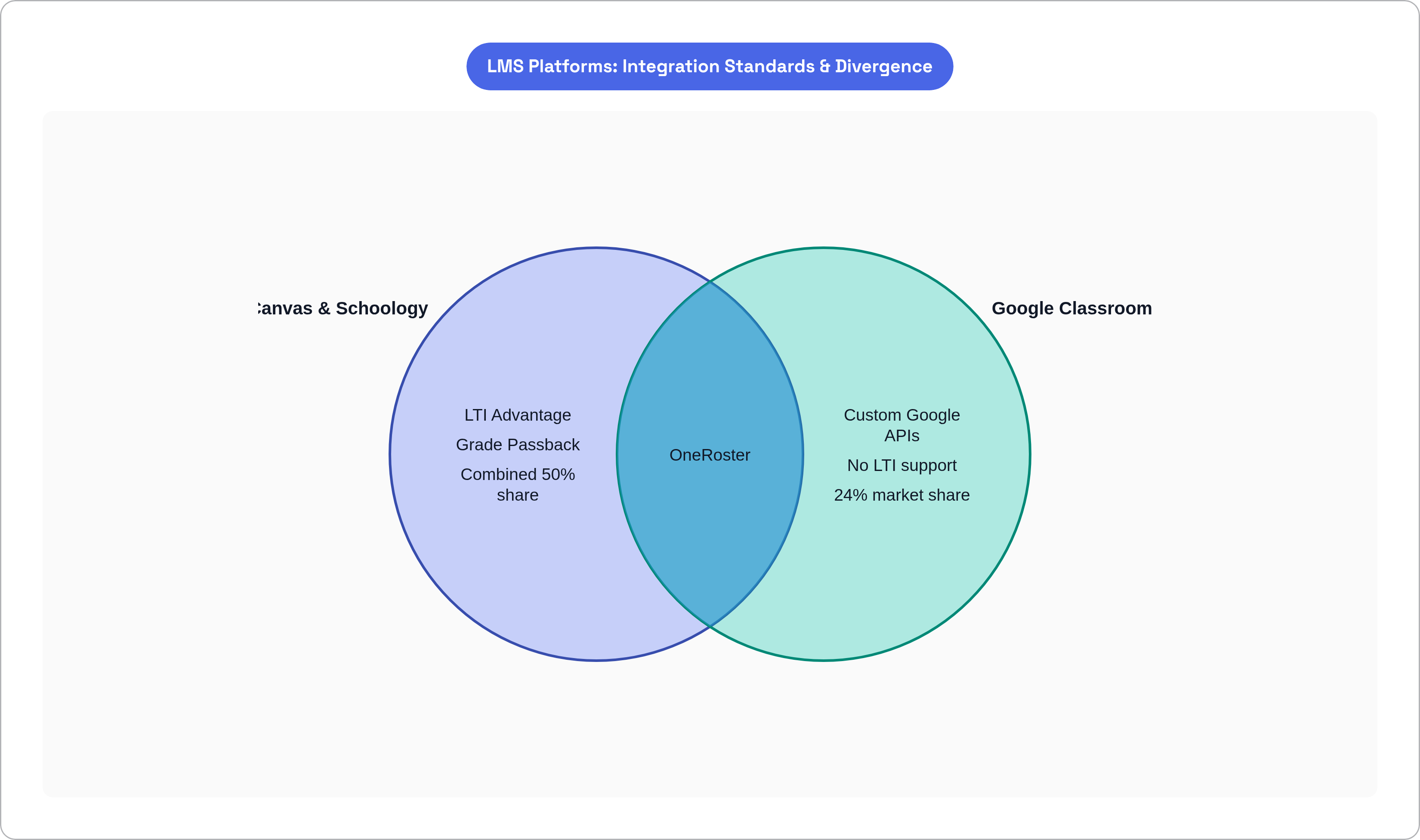
Task: Select the Canvas & Schoology label
Action: point(343,308)
